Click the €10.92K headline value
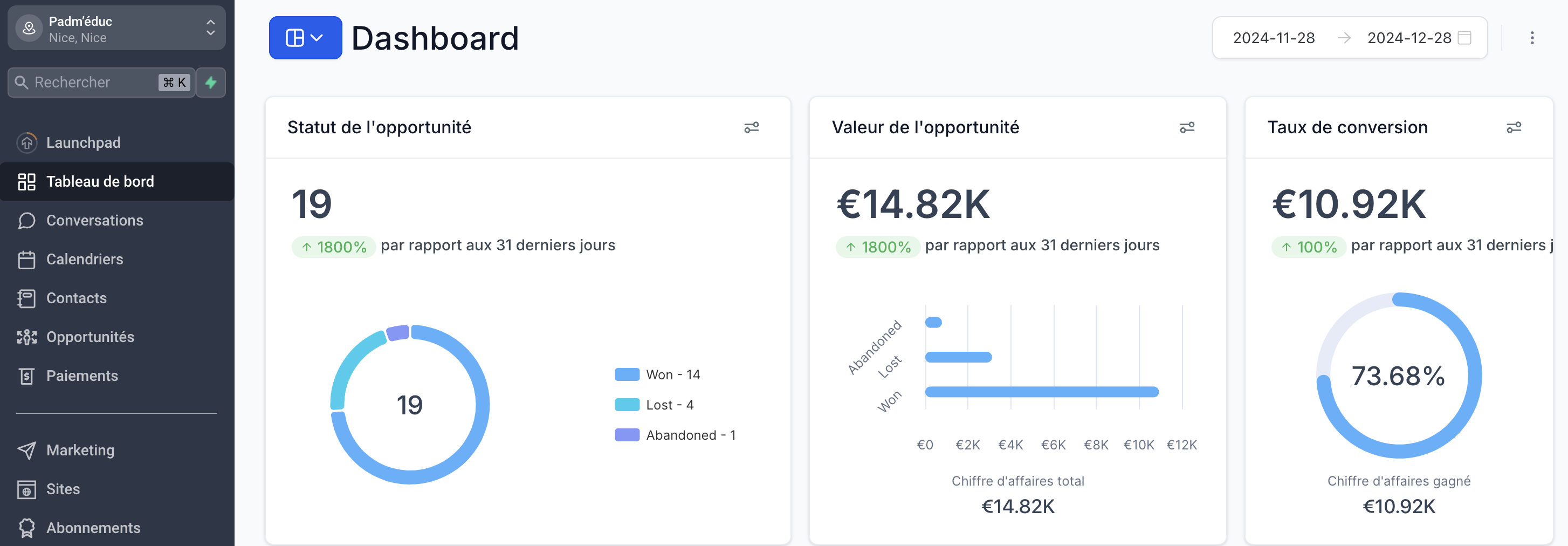Viewport: 1568px width, 546px height. 1349,204
